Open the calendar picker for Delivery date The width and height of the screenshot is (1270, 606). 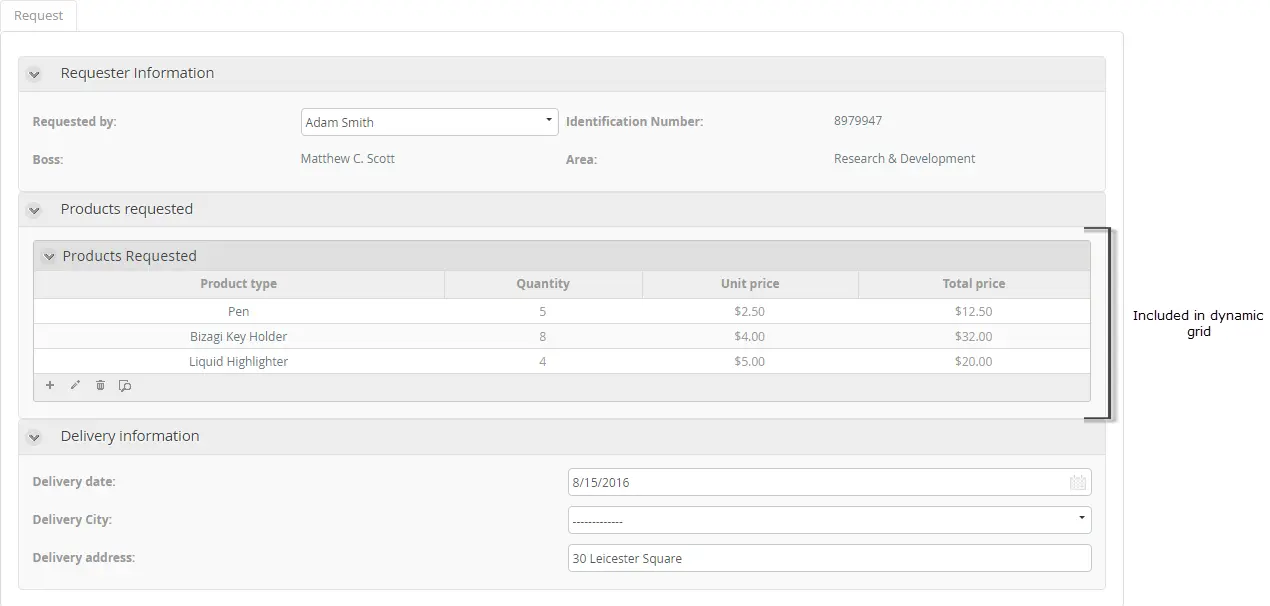(1078, 482)
